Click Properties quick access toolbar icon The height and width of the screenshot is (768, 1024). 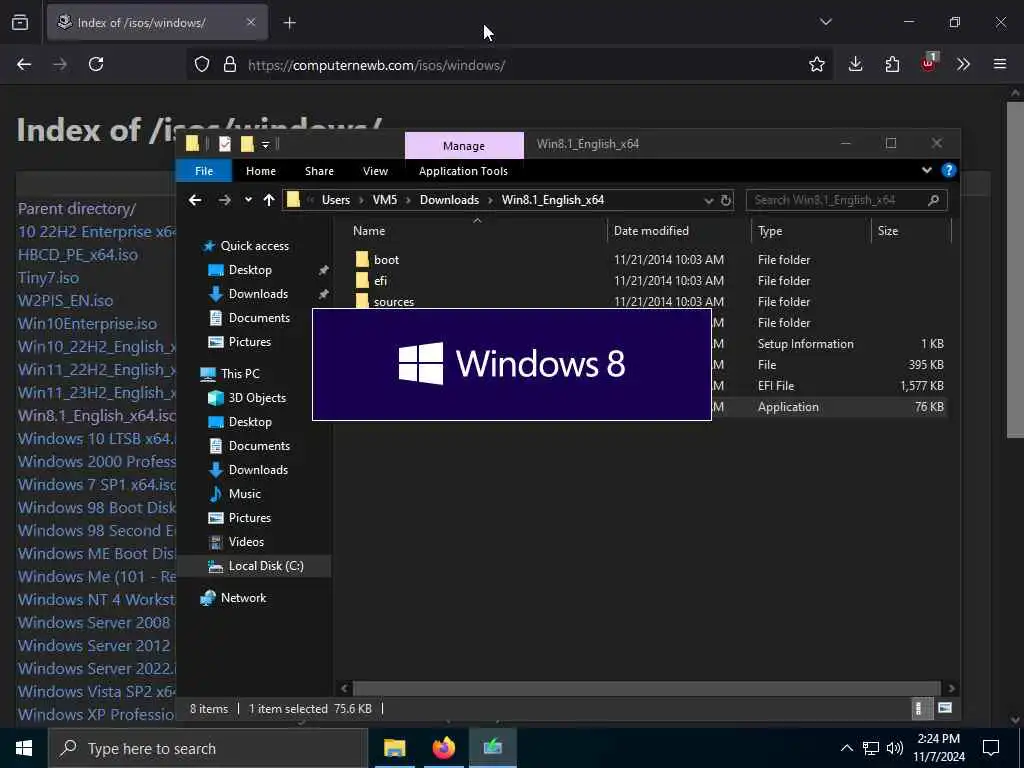[x=225, y=144]
